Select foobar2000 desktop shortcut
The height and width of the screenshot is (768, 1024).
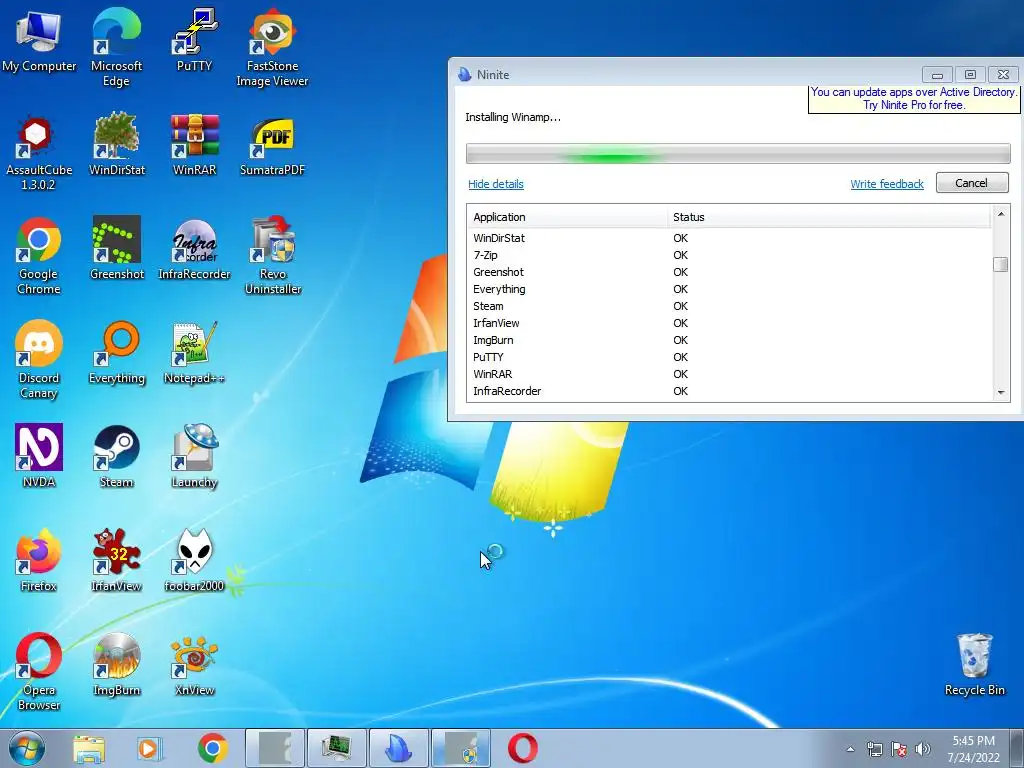point(194,560)
